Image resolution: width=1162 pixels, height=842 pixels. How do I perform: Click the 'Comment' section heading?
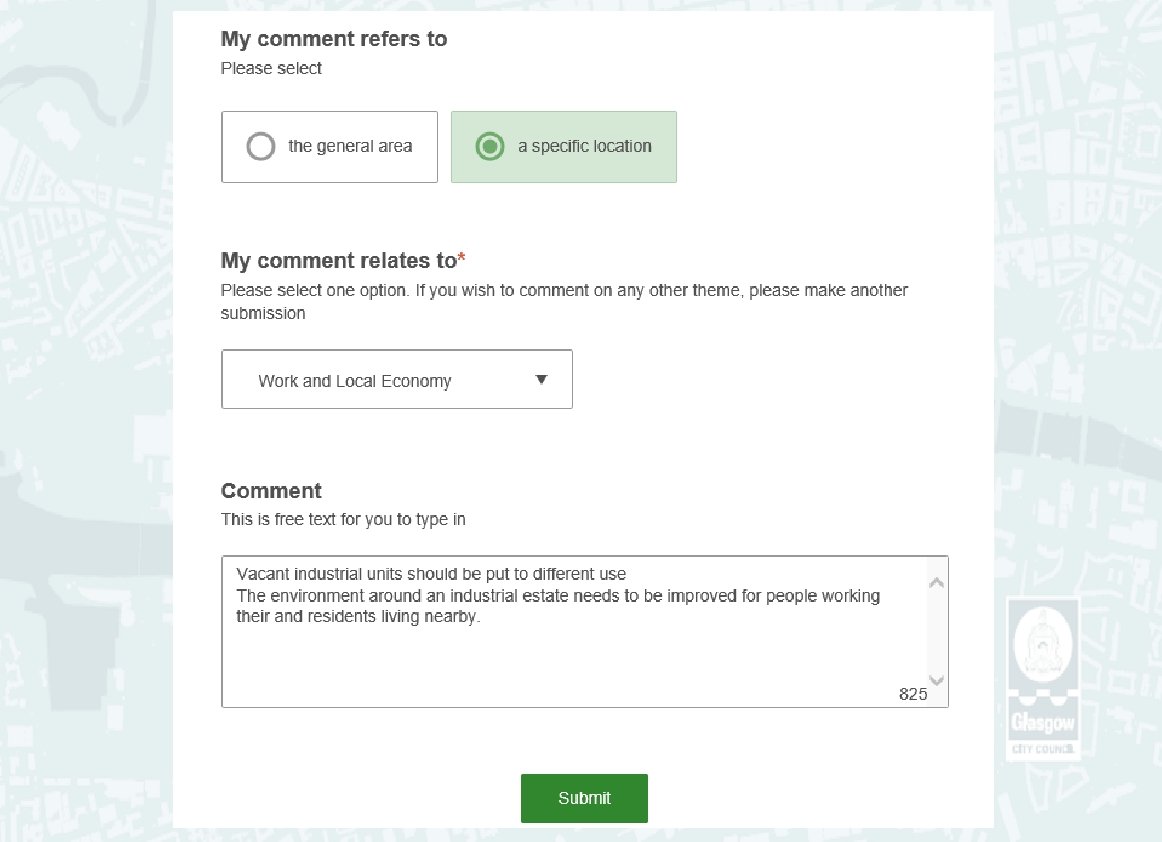coord(271,491)
